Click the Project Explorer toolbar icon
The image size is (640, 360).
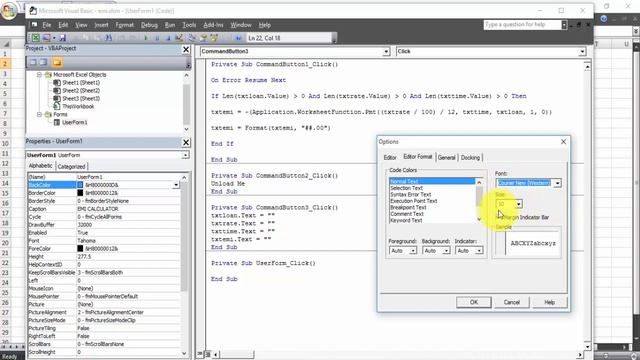pyautogui.click(x=192, y=38)
